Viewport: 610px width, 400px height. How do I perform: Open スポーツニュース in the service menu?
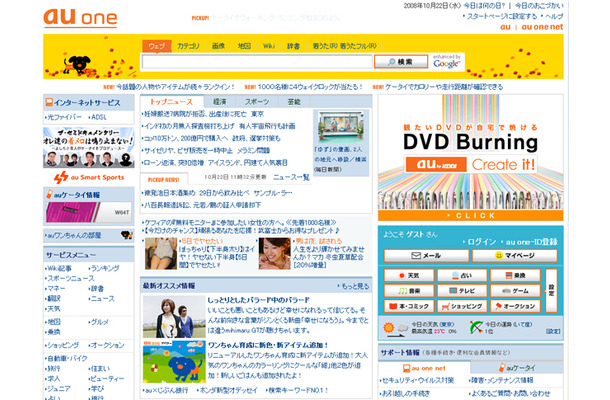(71, 278)
